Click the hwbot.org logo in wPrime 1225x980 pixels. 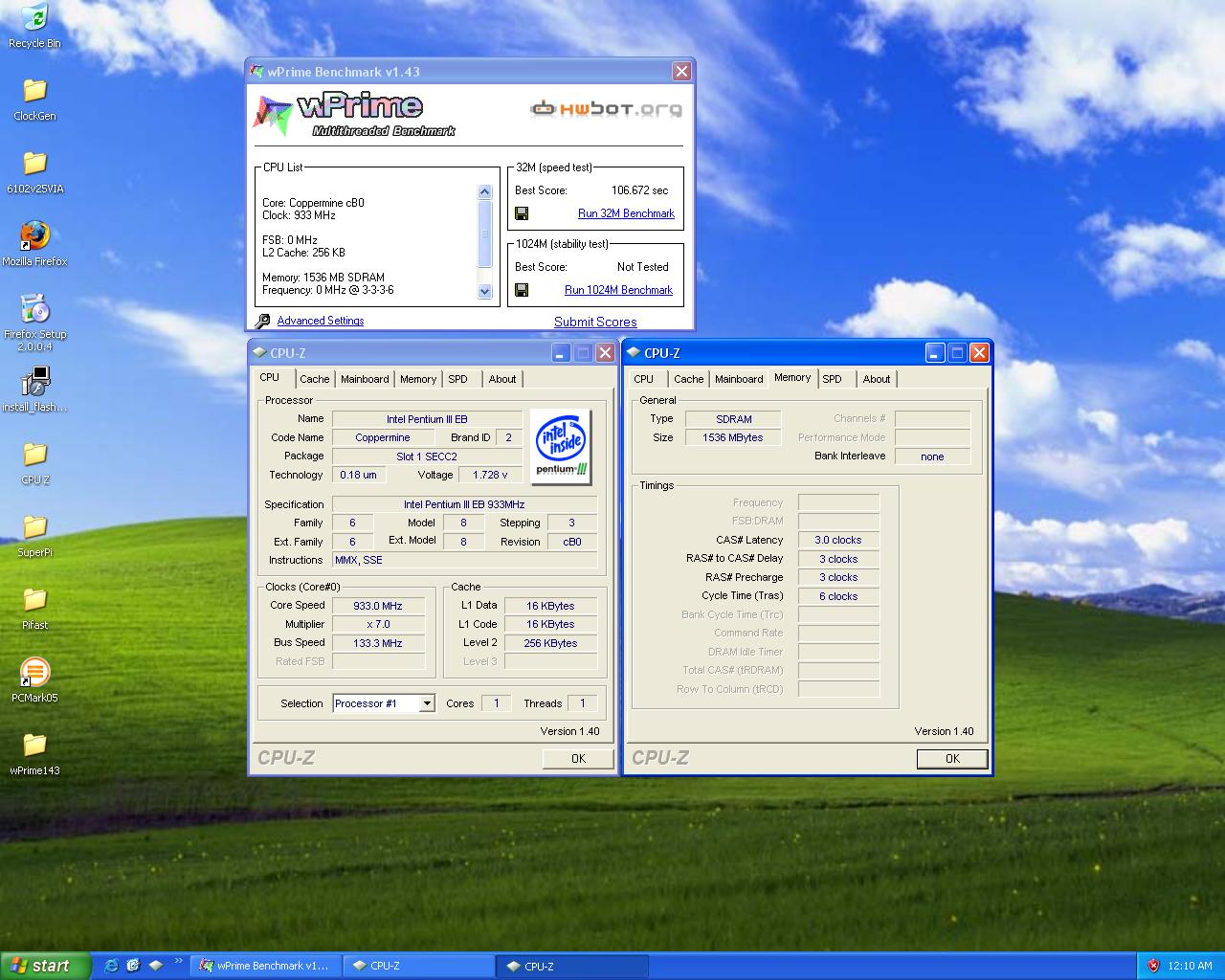click(607, 109)
